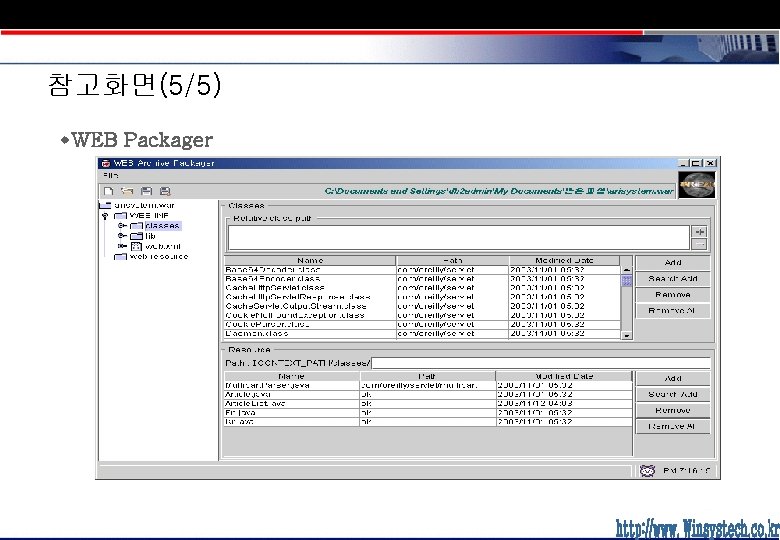
Task: Click the web.xml file icon in tree
Action: 136,246
